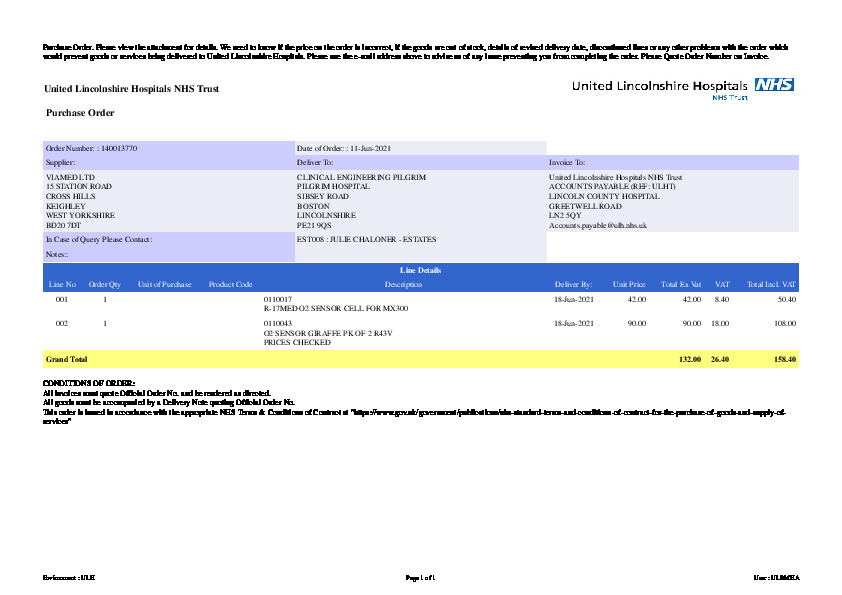
Task: Open the Accounts.payable email address
Action: (598, 226)
